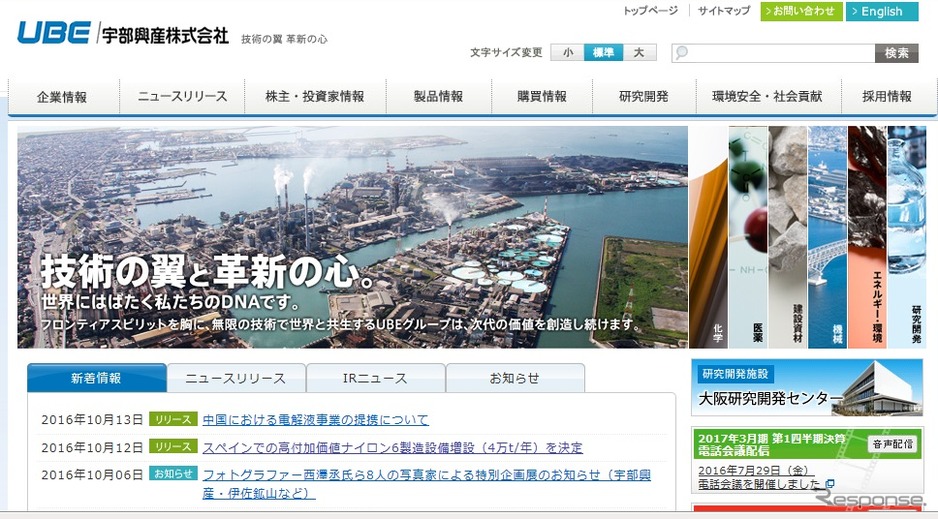
Task: Open the 製品情報 navigation menu
Action: (438, 97)
